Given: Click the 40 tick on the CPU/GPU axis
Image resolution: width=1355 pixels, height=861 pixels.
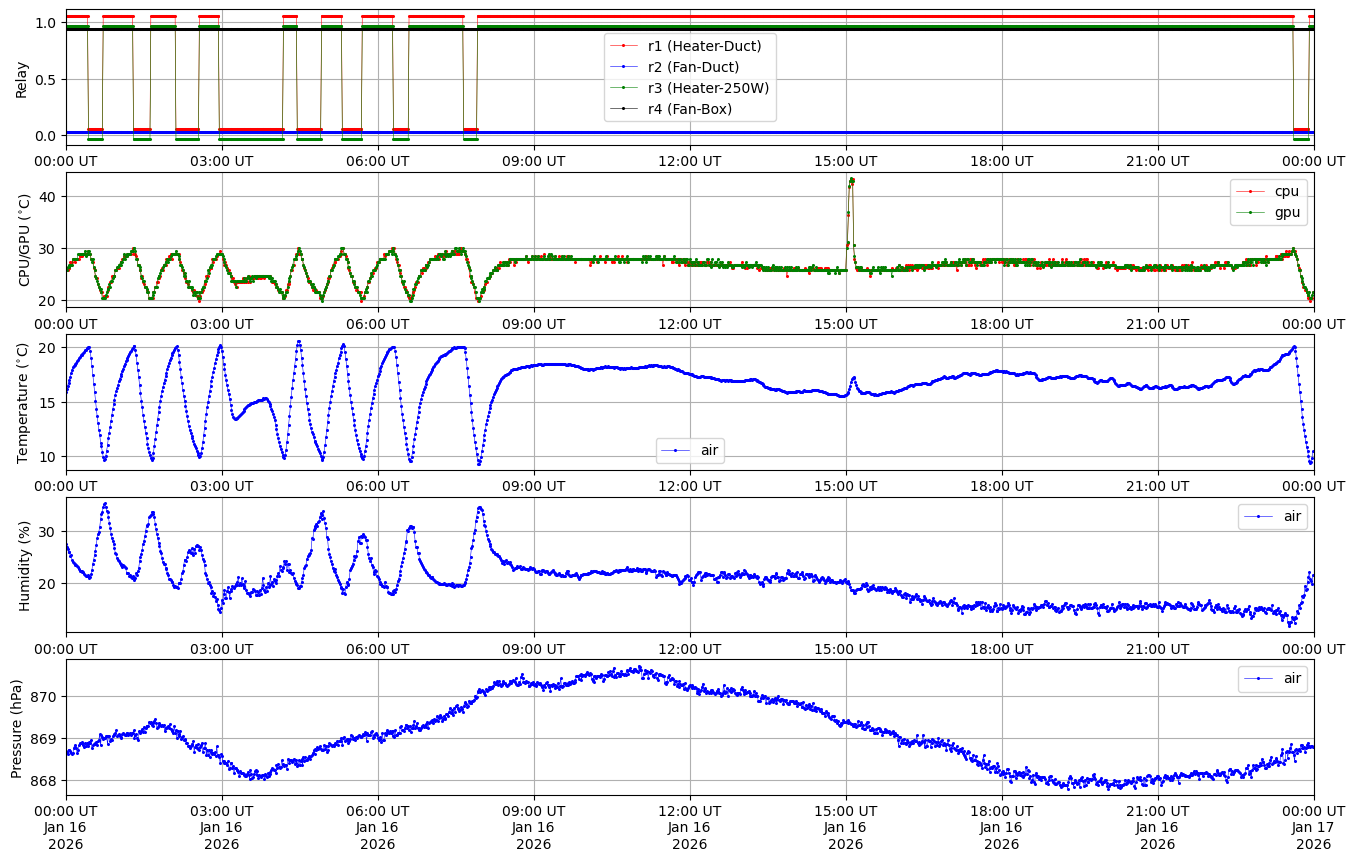Looking at the screenshot, I should 49,197.
